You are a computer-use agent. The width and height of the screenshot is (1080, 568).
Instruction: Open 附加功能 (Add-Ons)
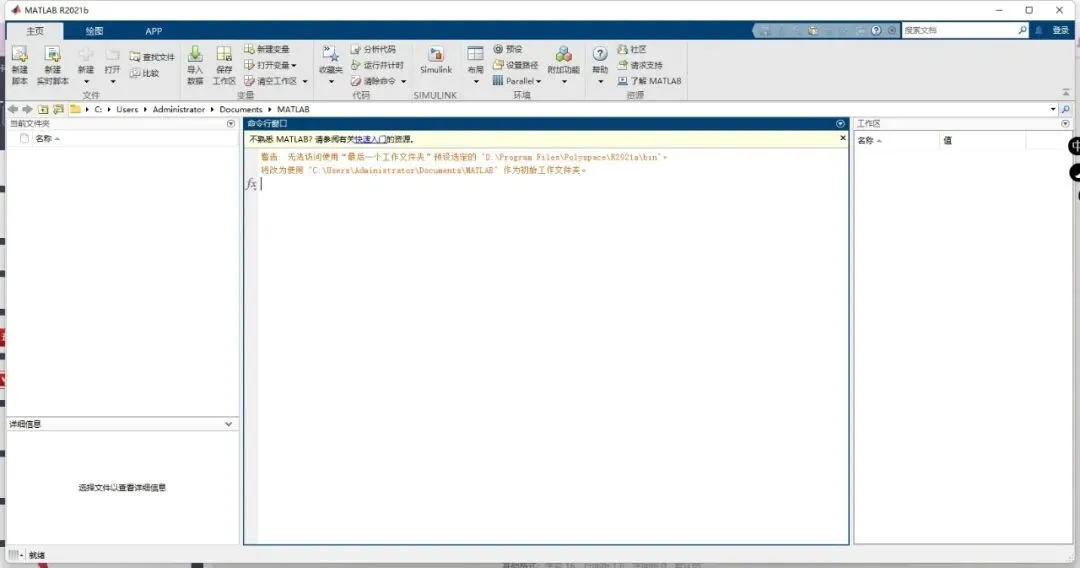pos(563,65)
